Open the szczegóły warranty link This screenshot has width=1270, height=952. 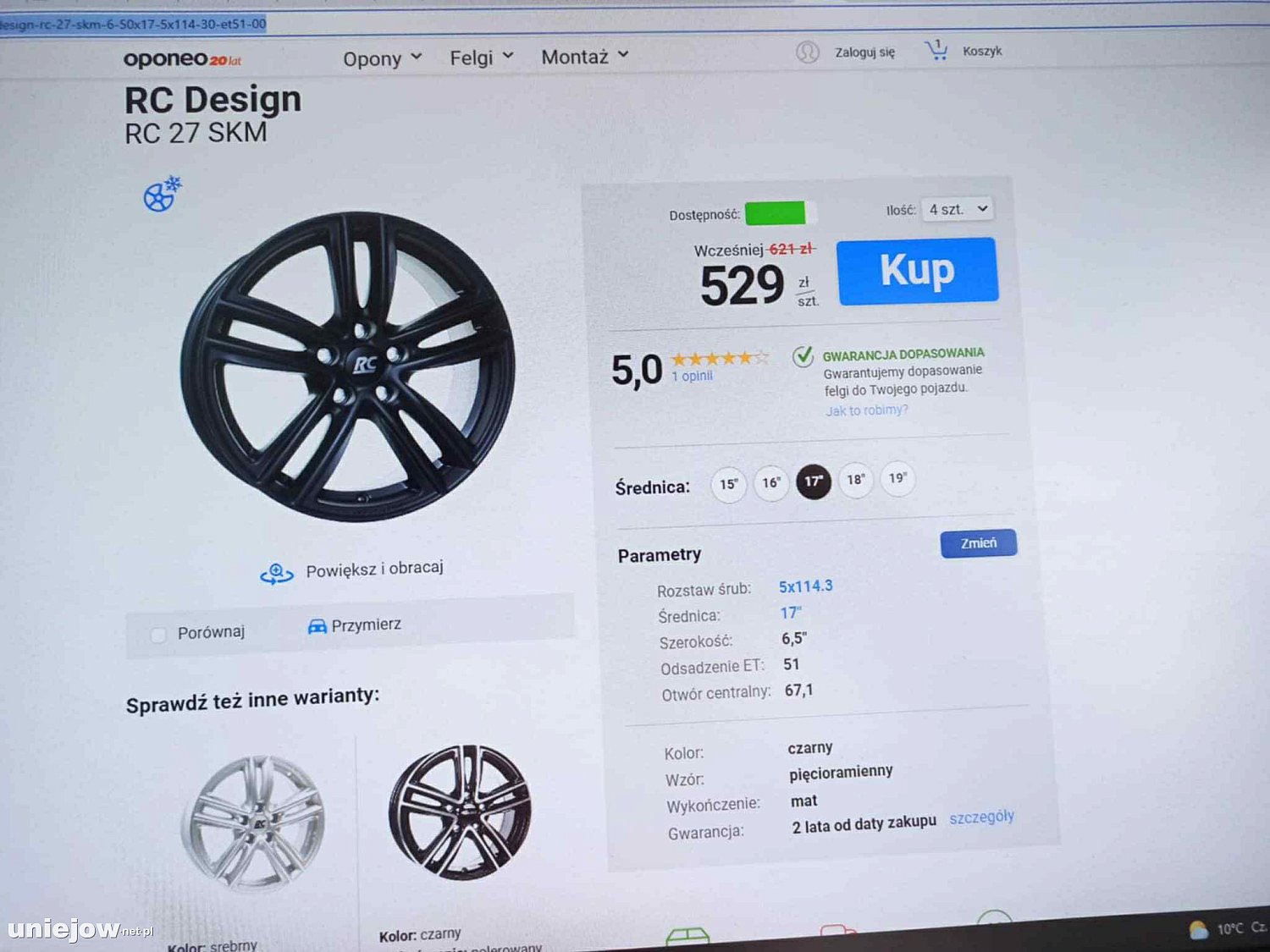(x=981, y=817)
